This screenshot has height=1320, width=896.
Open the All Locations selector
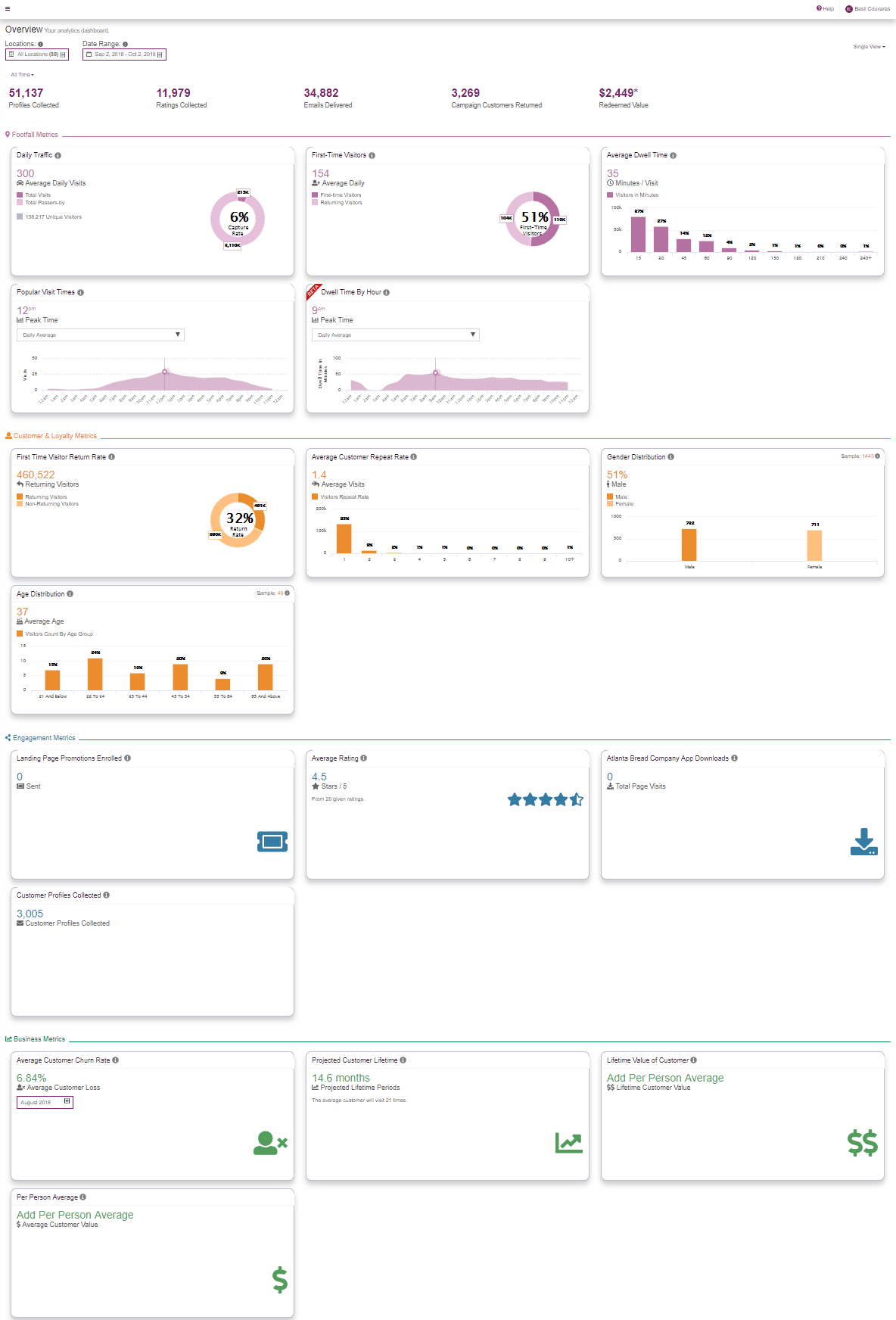click(x=37, y=54)
